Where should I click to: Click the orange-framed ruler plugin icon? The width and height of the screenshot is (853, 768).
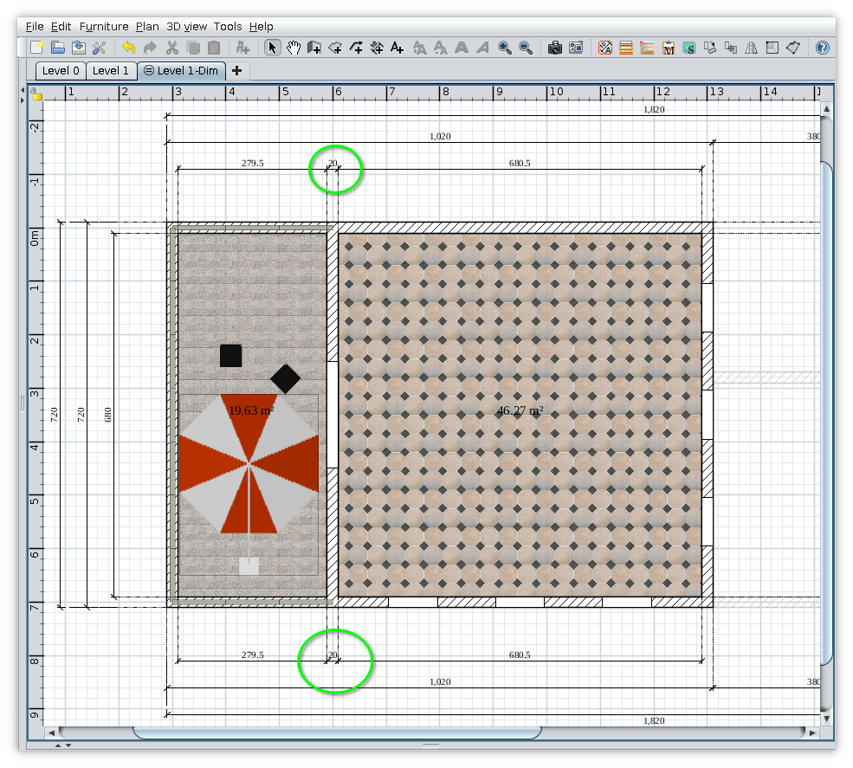605,48
